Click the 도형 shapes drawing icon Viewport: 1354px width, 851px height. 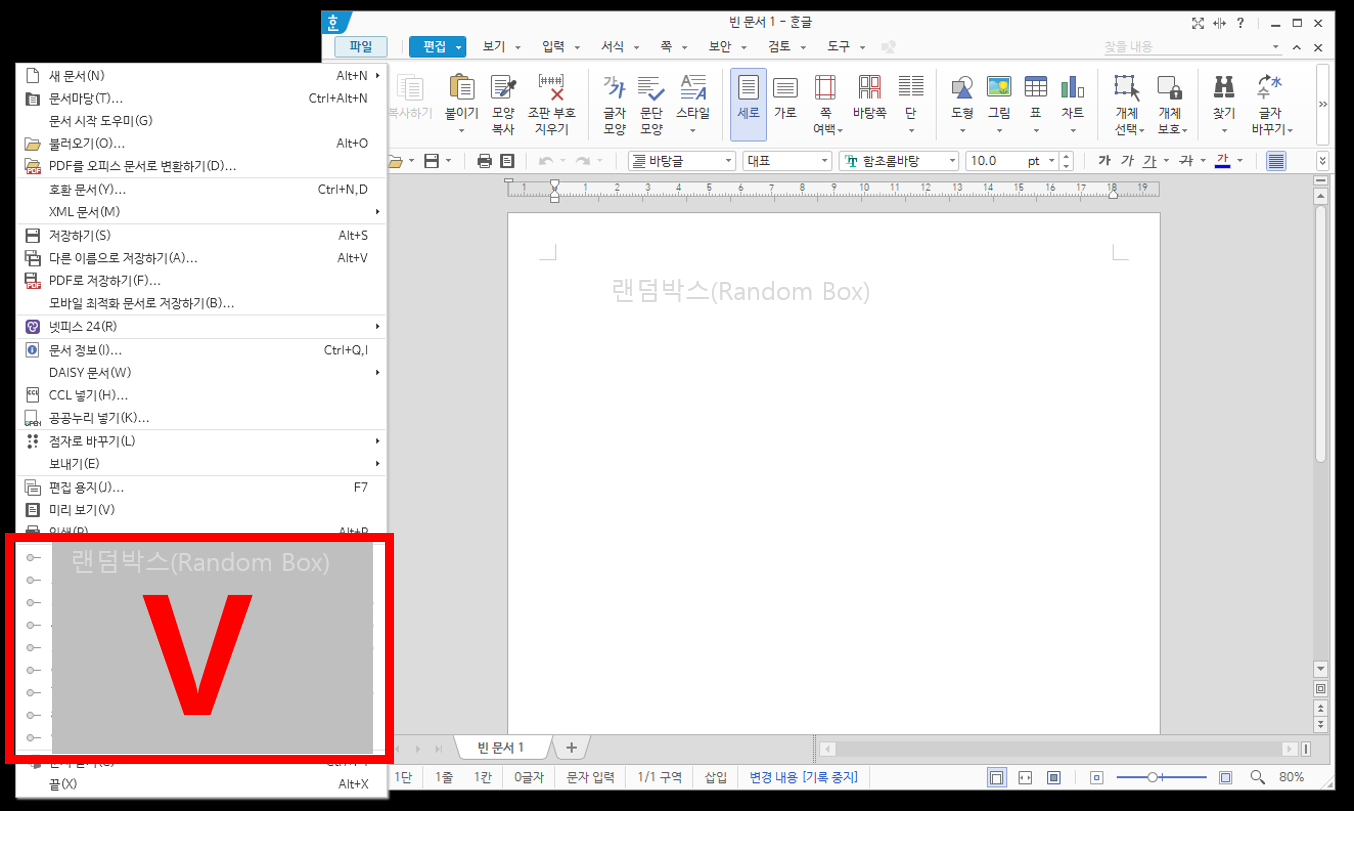(961, 95)
